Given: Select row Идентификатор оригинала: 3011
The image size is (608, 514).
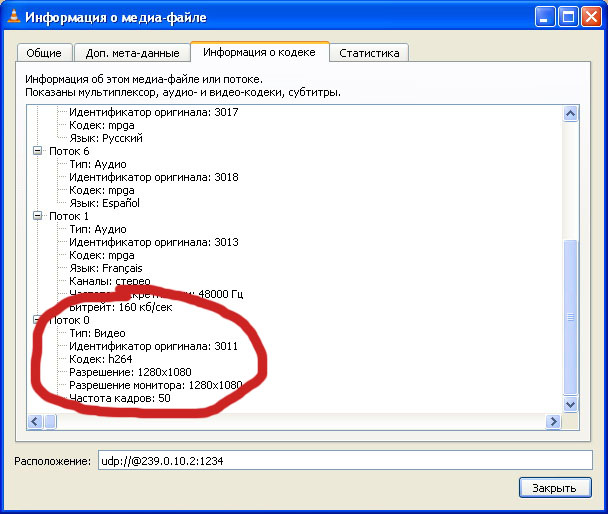Looking at the screenshot, I should (153, 346).
